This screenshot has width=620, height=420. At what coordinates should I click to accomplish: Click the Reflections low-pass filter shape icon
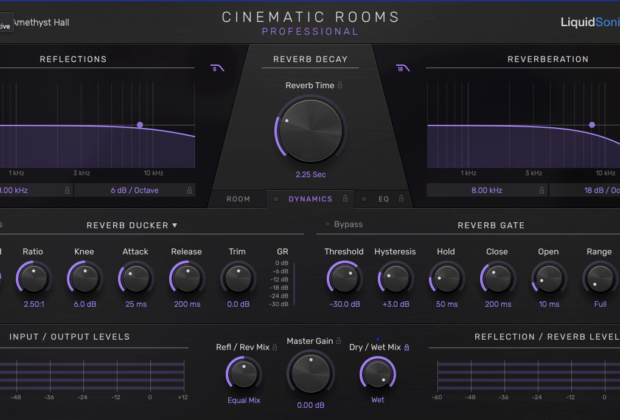(x=218, y=69)
